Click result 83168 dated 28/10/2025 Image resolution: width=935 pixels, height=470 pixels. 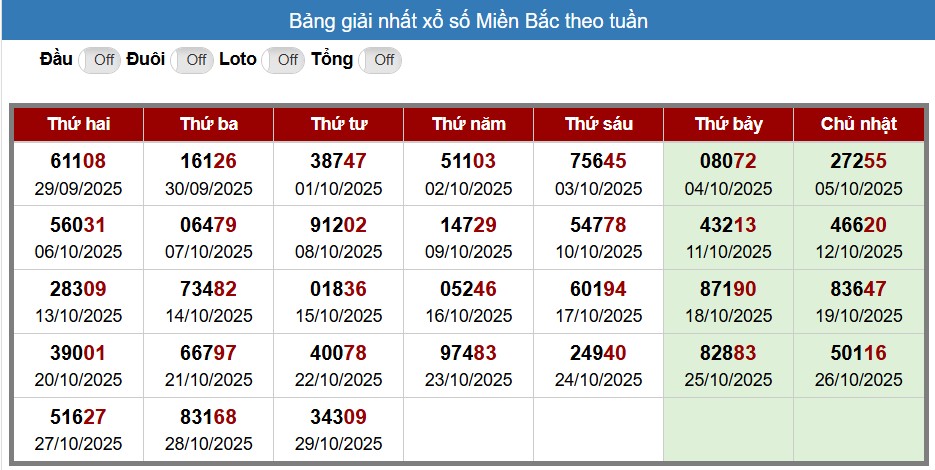point(209,417)
